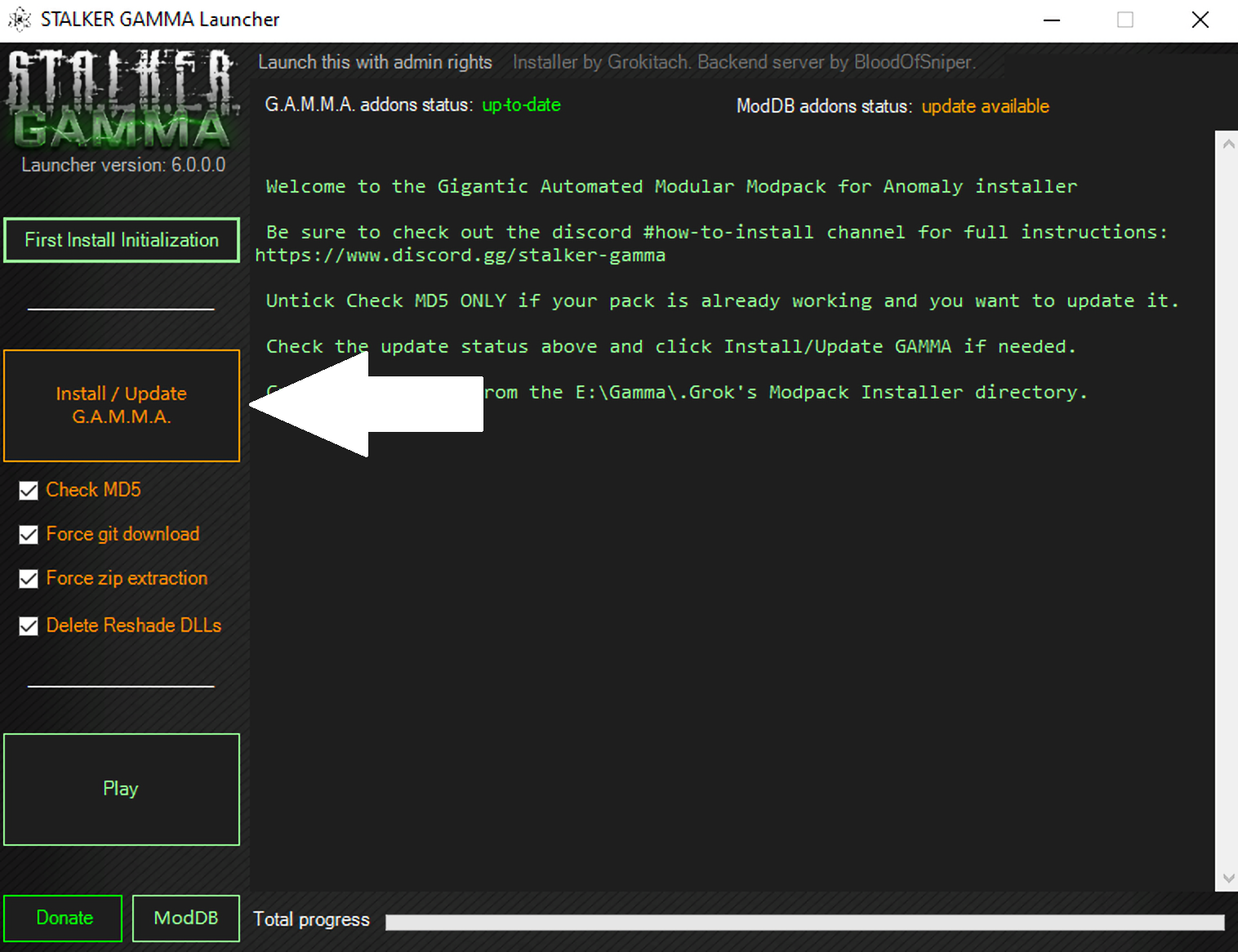
Task: Click 'Installer by Grokitach' credits text
Action: click(x=744, y=62)
